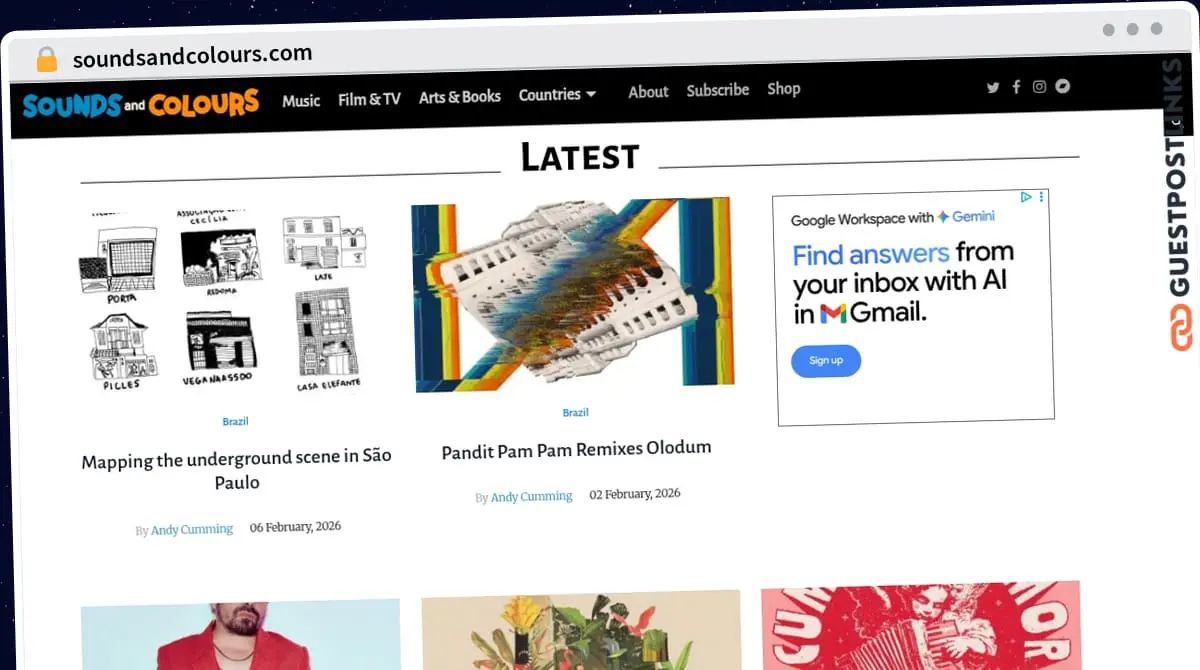Open the Instagram icon in header
The height and width of the screenshot is (670, 1200).
[1039, 87]
